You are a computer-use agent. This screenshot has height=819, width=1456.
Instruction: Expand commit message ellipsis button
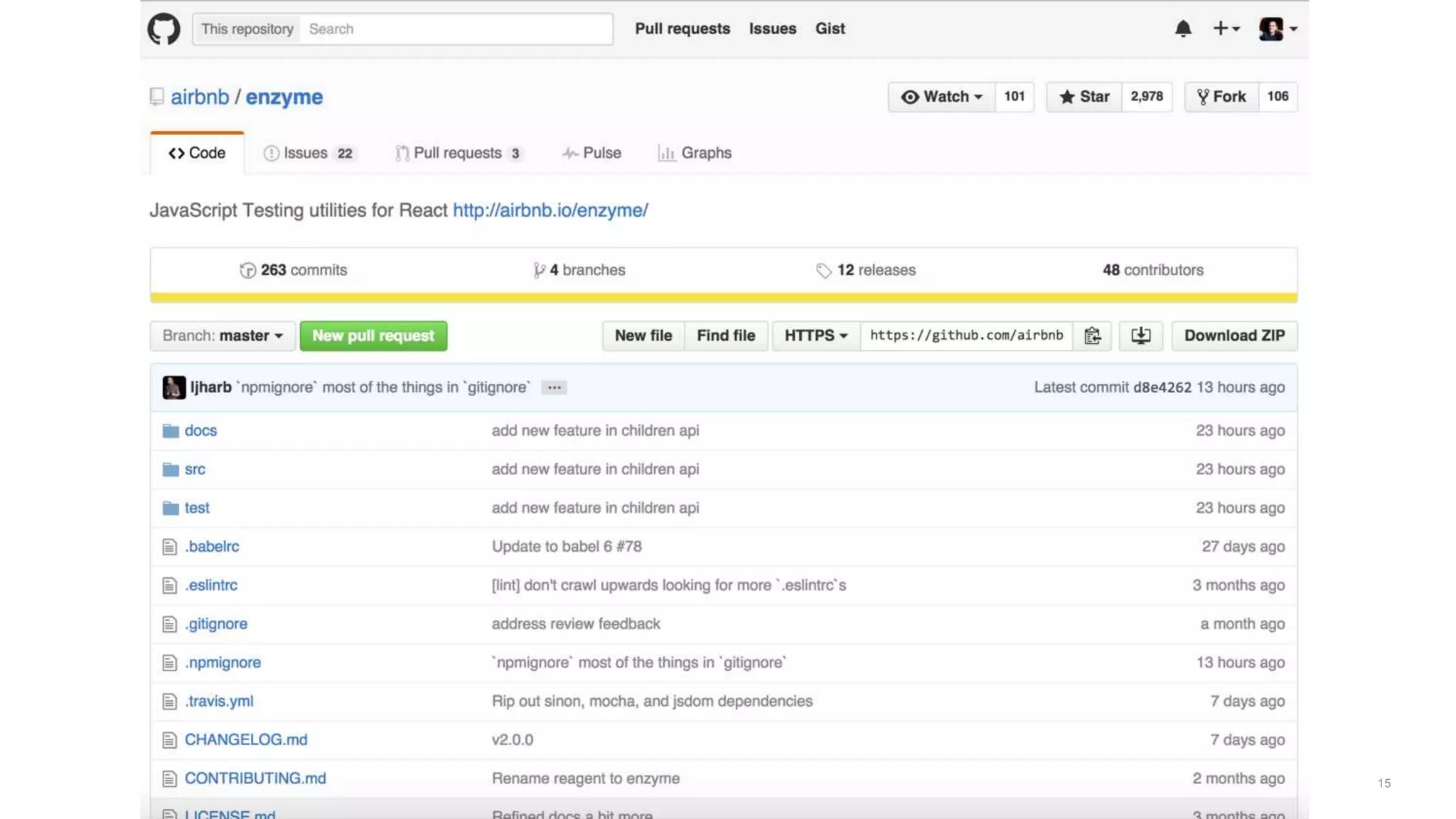pyautogui.click(x=554, y=387)
